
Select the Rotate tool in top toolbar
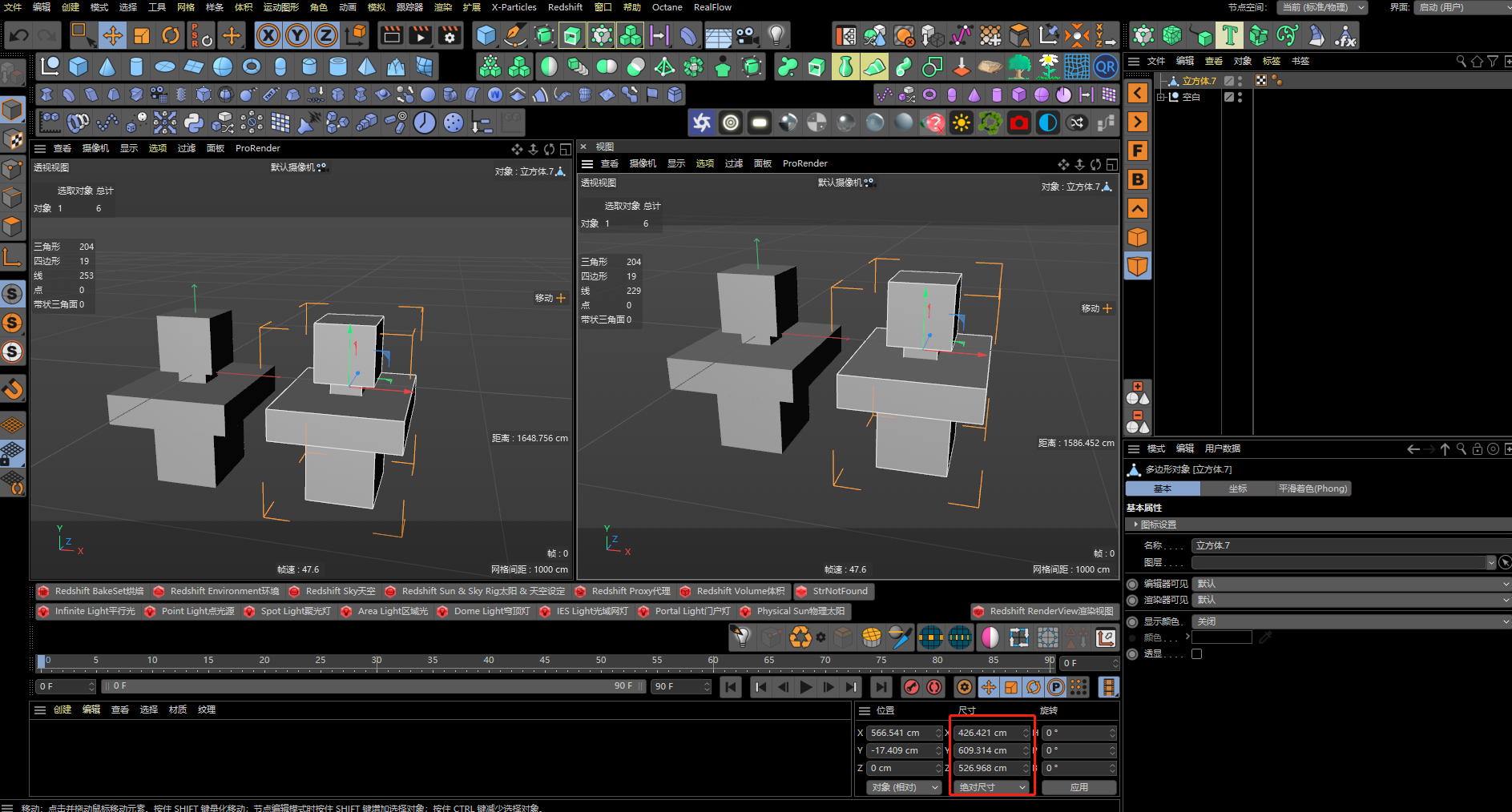tap(171, 35)
